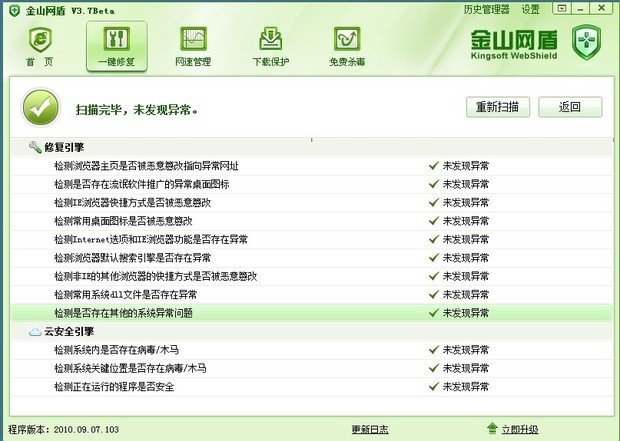This screenshot has height=441, width=620.
Task: Click the 立即升级 upgrade now link
Action: coord(520,429)
